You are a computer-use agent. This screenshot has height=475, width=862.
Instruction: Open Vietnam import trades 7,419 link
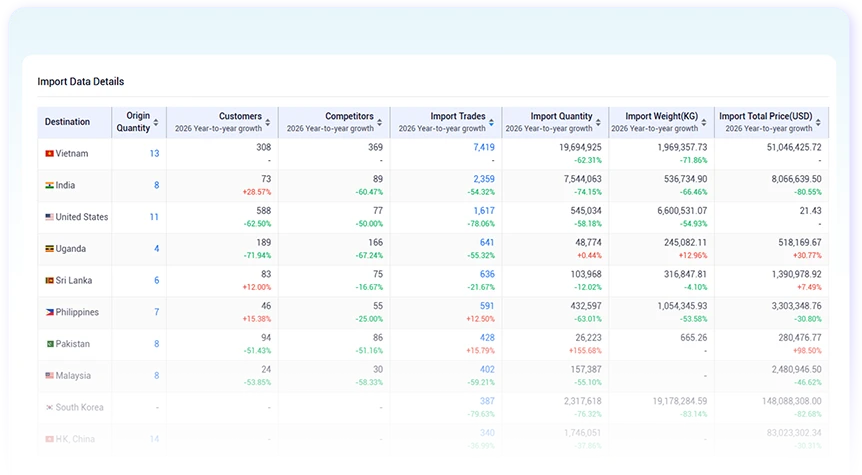(484, 147)
